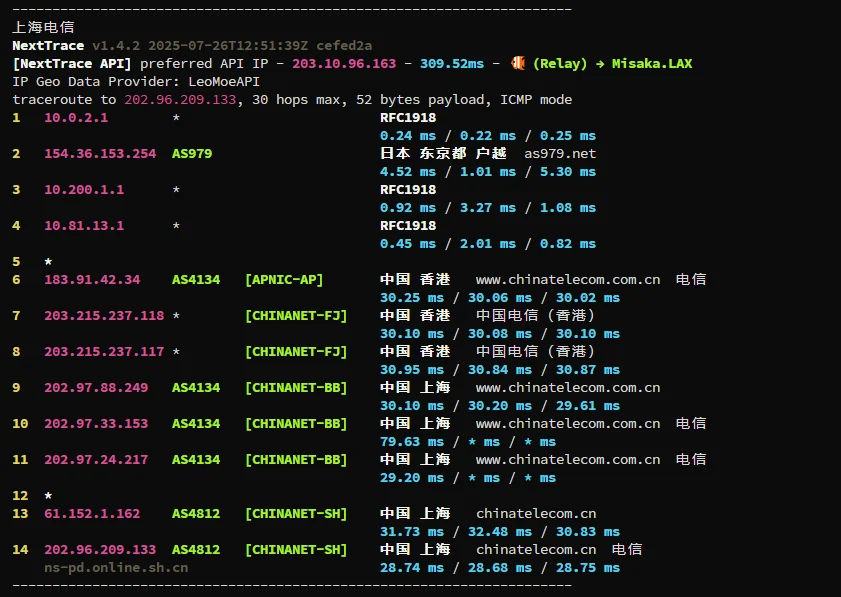Screen dimensions: 841x597
Task: Click hop 4 IP 10.81.13.1
Action: tap(84, 225)
